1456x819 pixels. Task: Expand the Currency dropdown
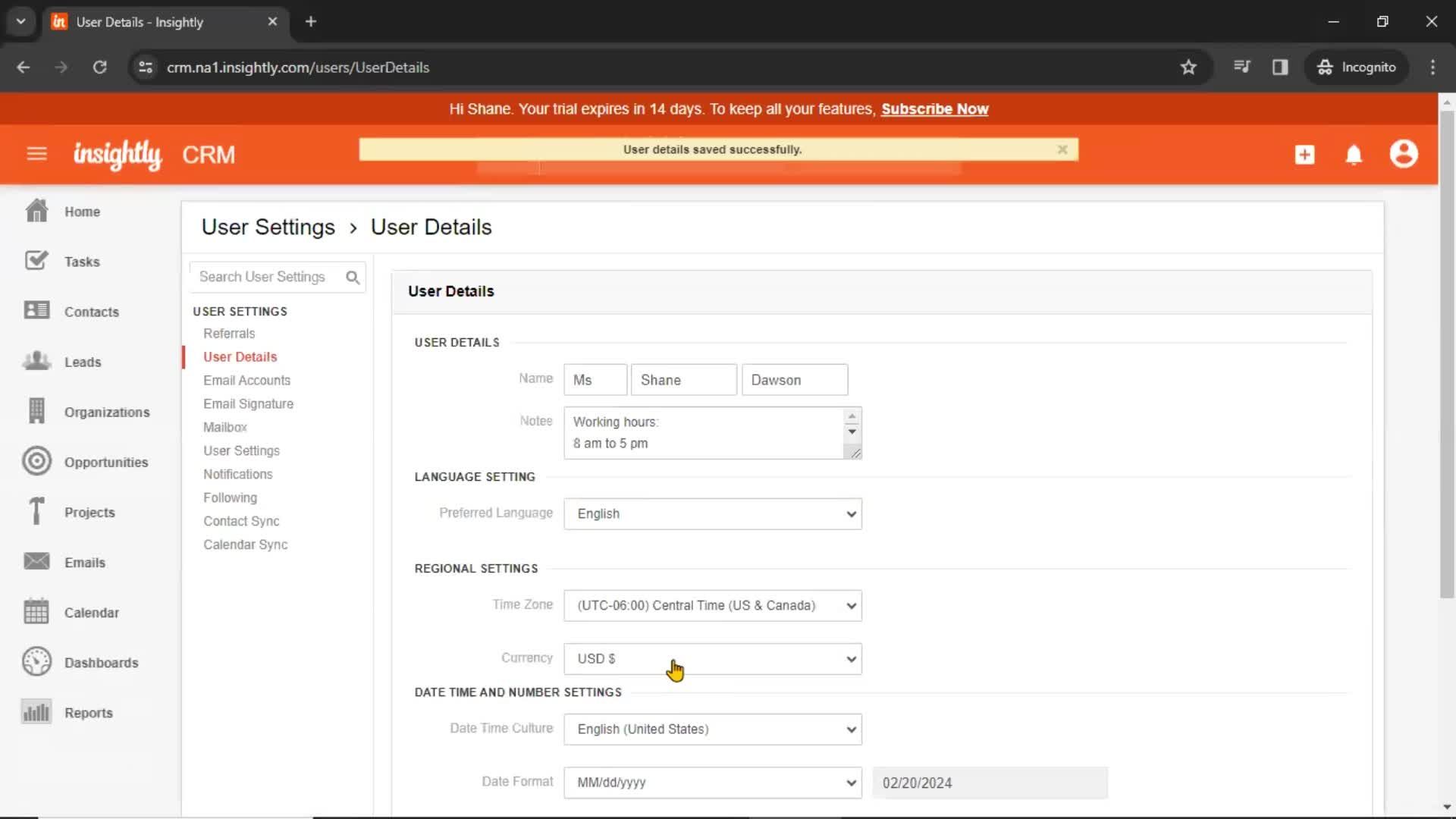pos(712,658)
